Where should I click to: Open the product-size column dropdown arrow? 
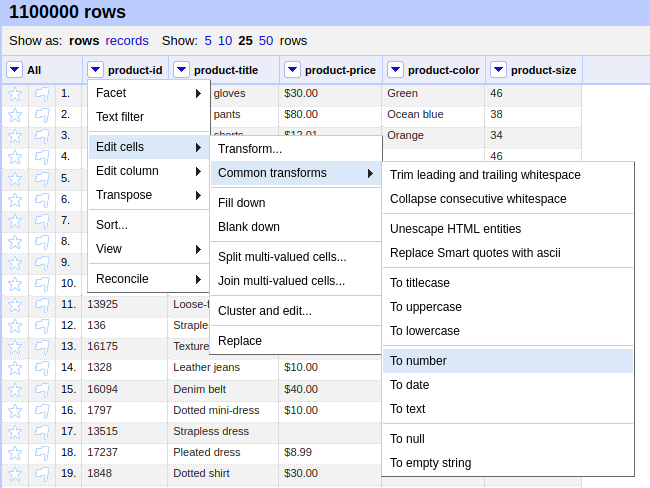498,70
